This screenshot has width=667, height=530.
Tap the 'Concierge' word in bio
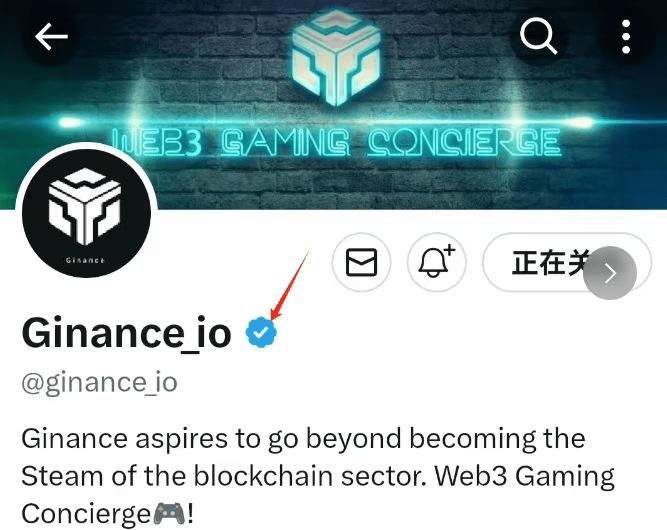pos(86,513)
